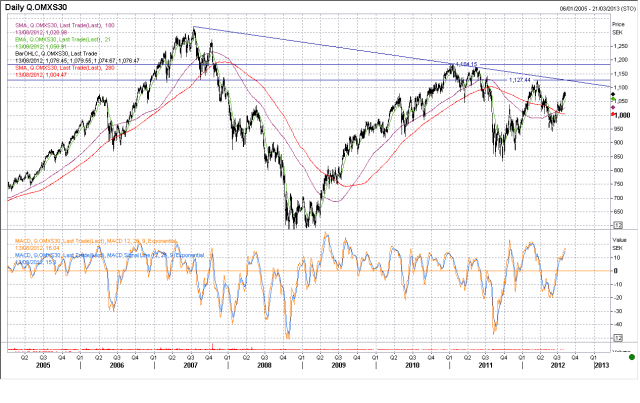Image resolution: width=640 pixels, height=403 pixels.
Task: Select the green EMA 21 legend label
Action: pyautogui.click(x=55, y=37)
